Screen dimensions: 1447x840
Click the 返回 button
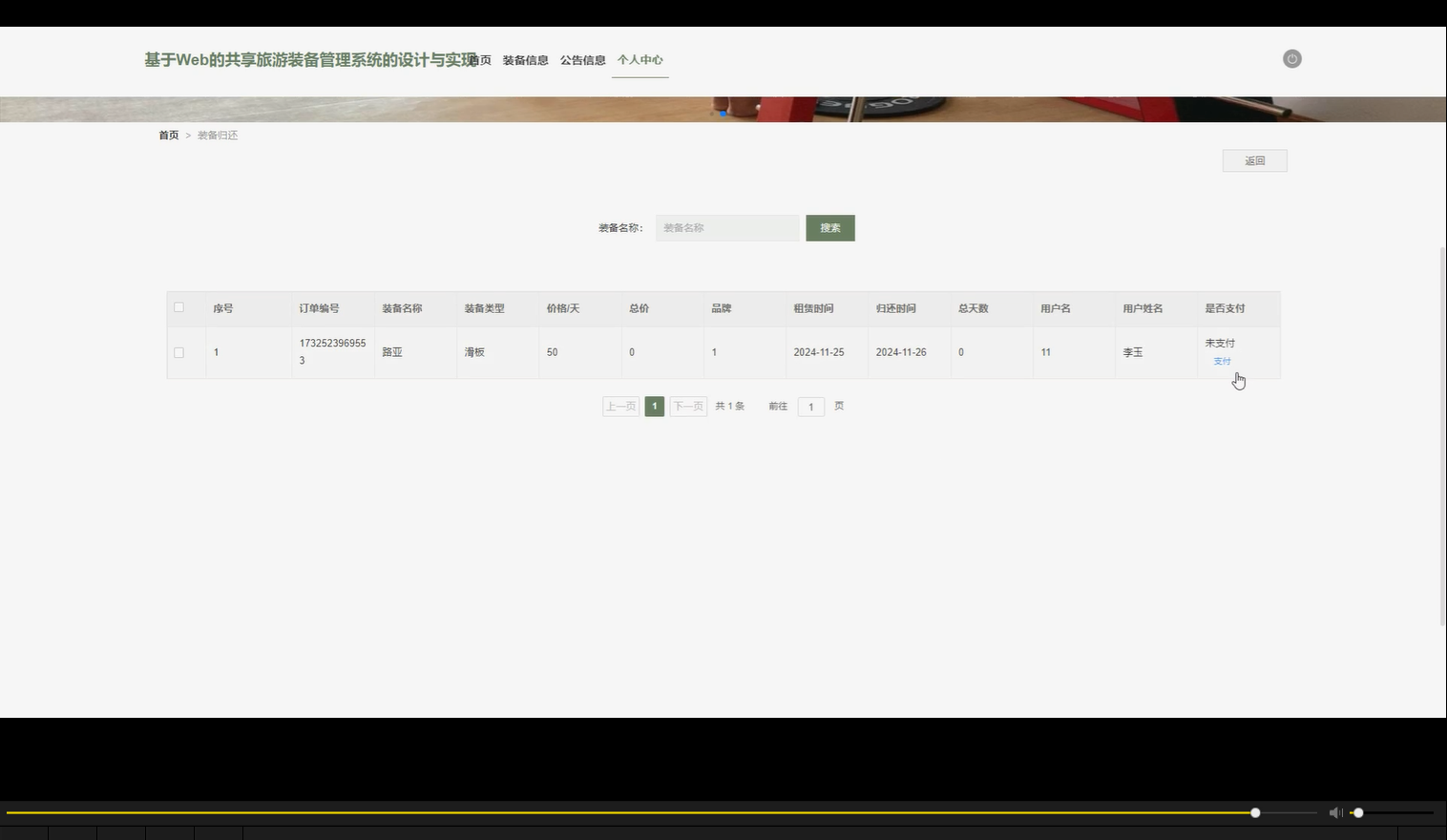(x=1254, y=161)
